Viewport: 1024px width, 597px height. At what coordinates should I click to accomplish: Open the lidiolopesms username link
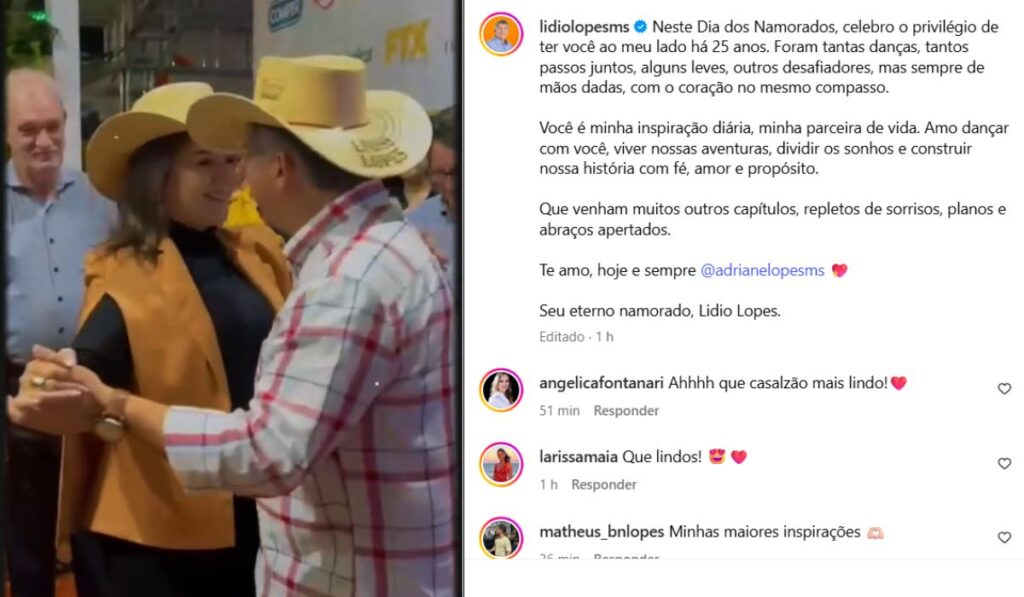point(584,27)
